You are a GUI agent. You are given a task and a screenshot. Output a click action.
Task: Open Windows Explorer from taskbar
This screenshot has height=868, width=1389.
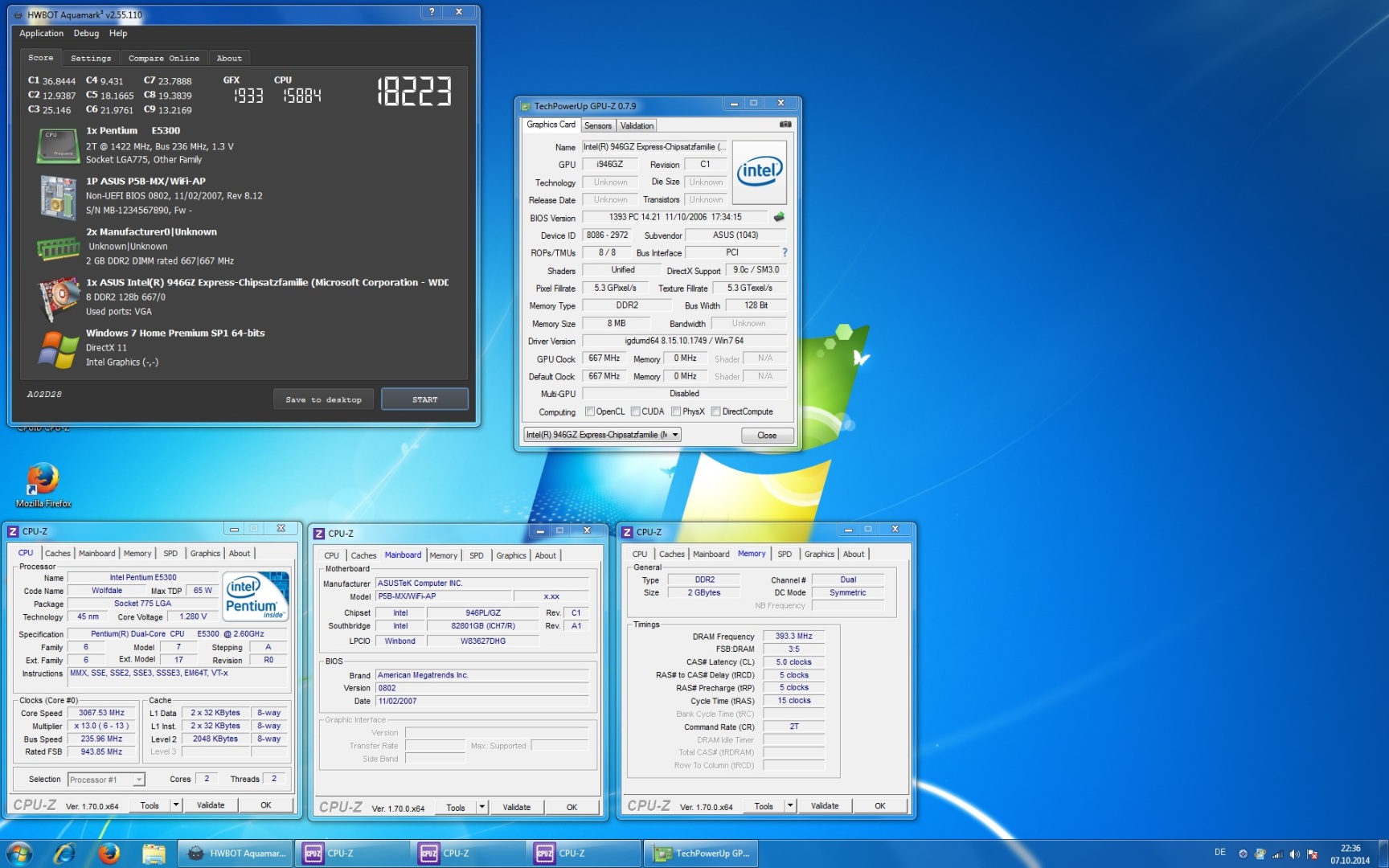[x=154, y=854]
